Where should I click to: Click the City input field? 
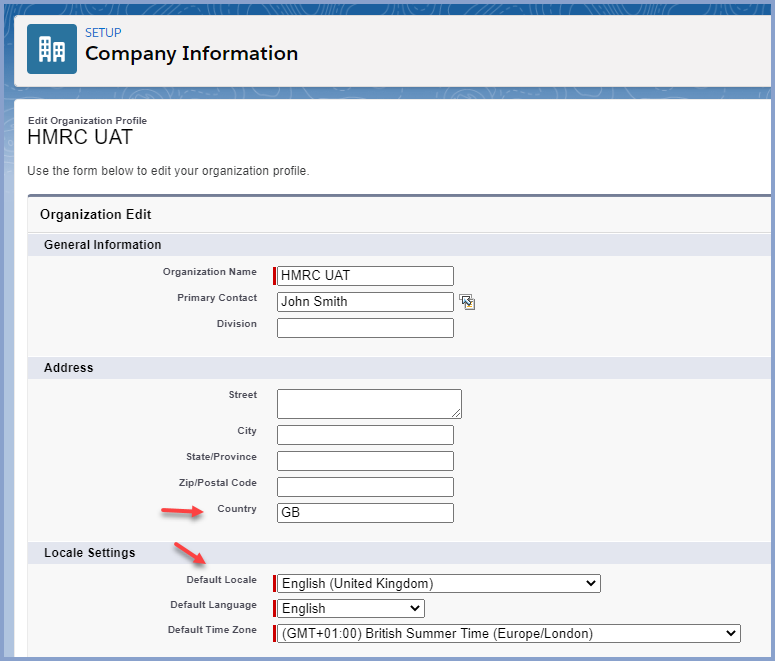pos(365,435)
